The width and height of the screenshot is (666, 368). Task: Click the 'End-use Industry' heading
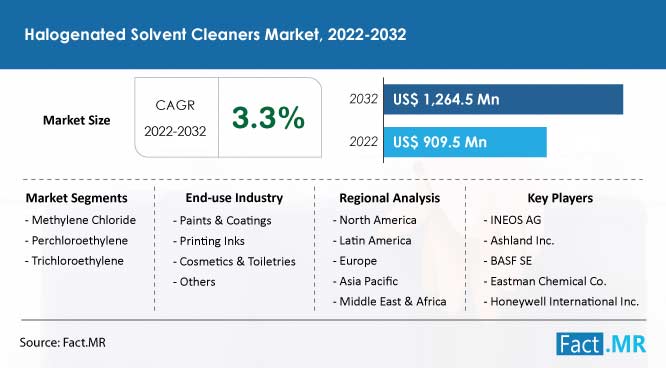234,198
